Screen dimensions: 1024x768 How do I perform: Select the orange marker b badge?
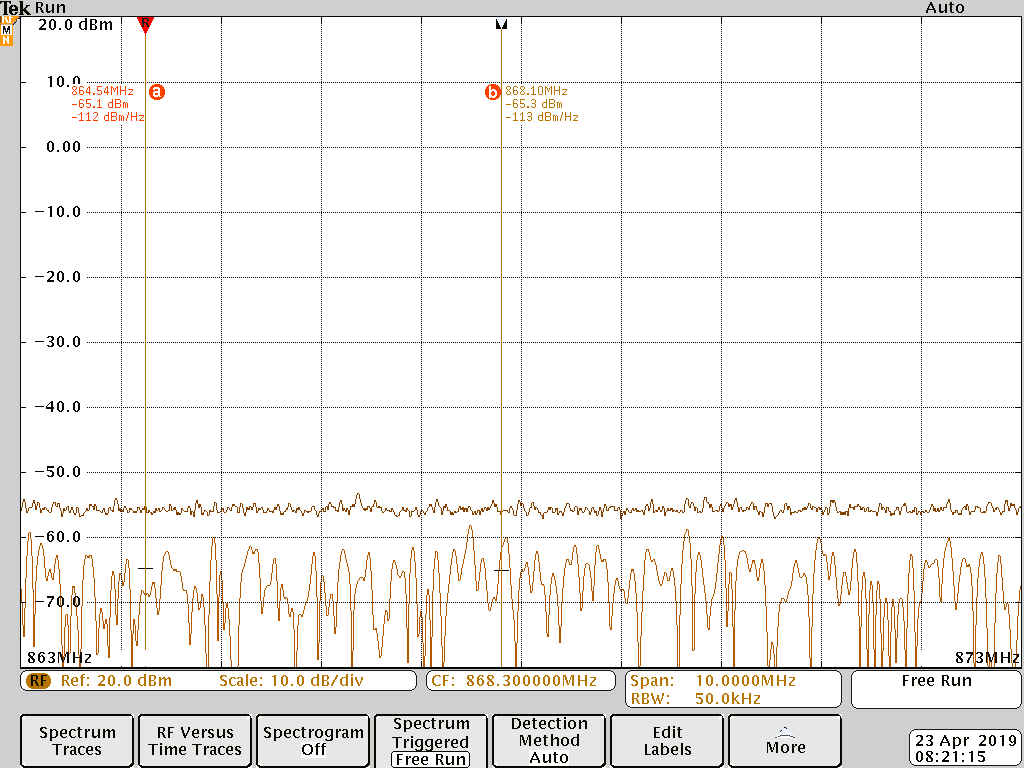click(492, 92)
